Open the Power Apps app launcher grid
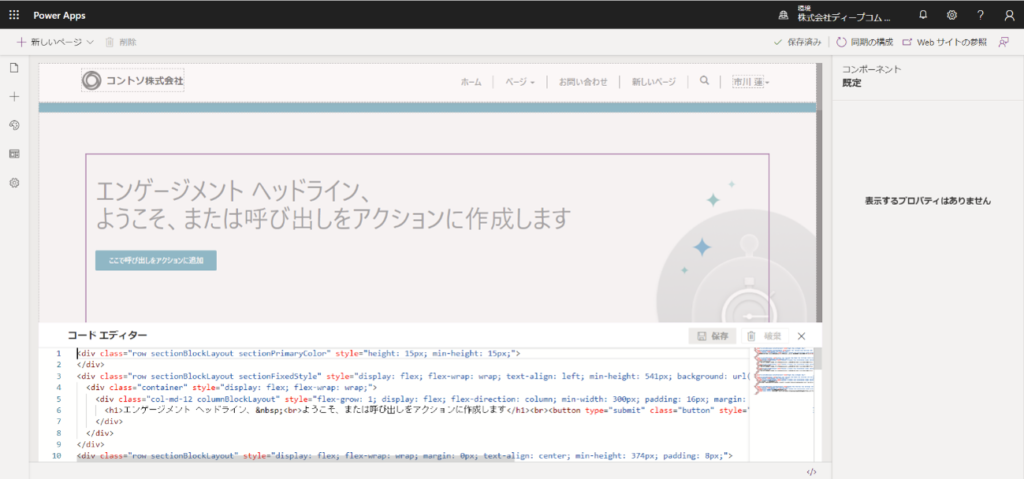 pyautogui.click(x=14, y=14)
